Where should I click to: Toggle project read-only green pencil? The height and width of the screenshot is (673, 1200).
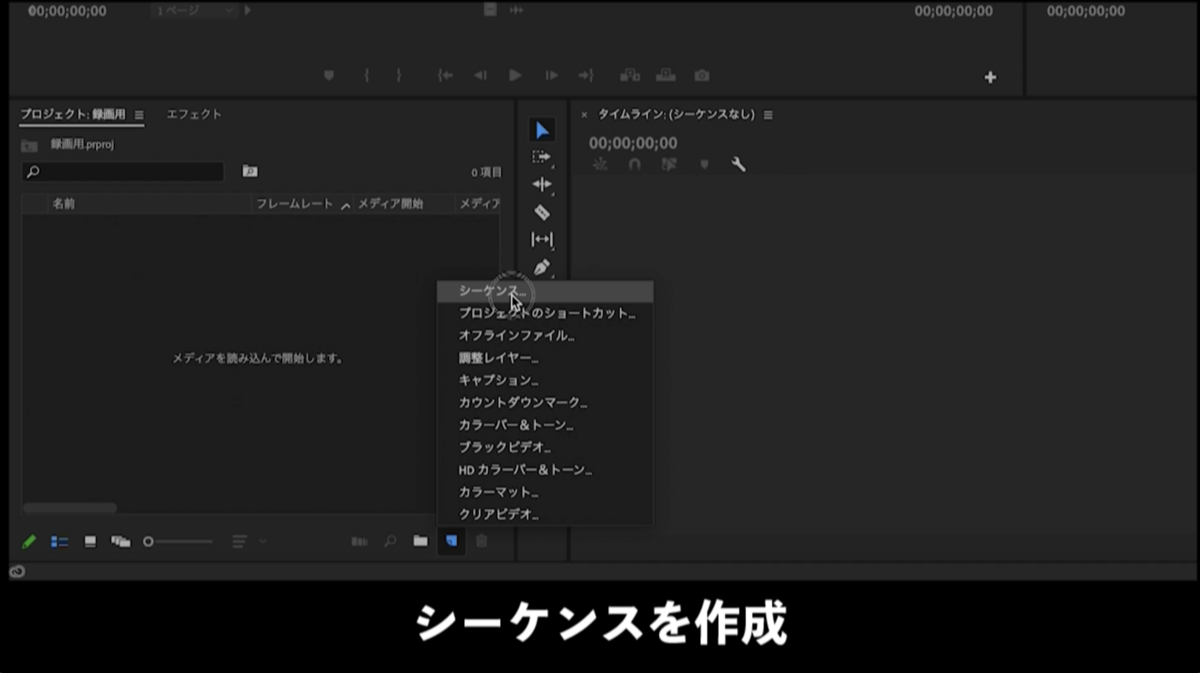pos(29,541)
